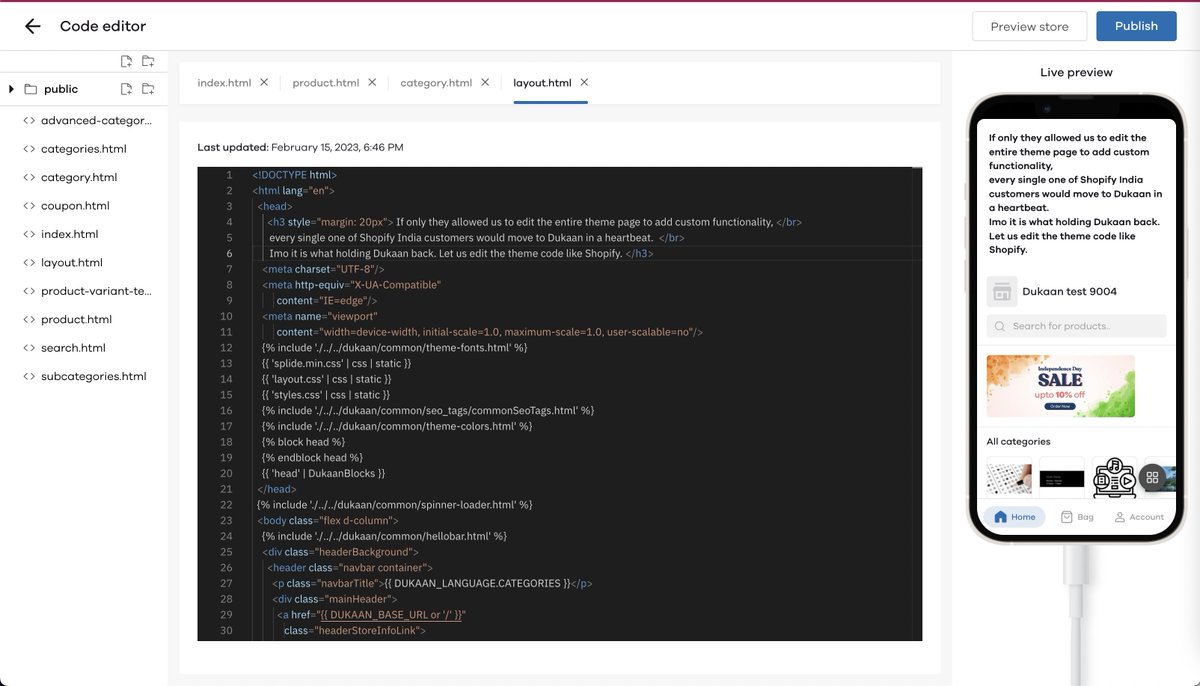Open index.html in file tree

click(x=69, y=234)
